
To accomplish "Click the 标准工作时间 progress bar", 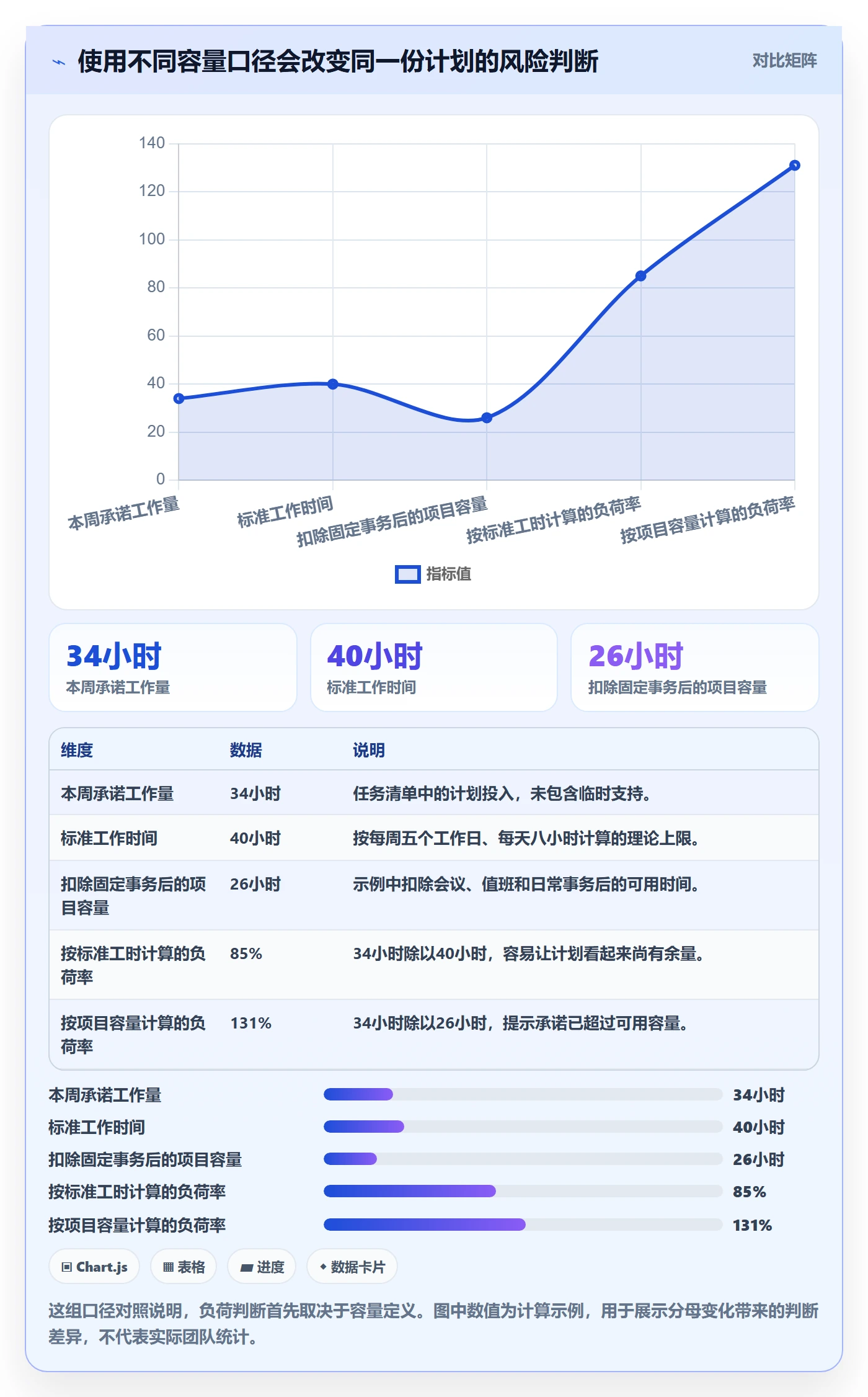I will [x=523, y=1127].
